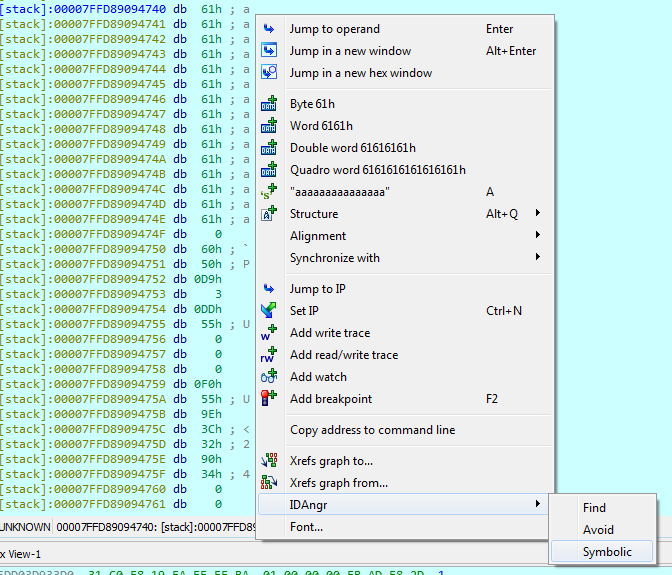Image resolution: width=672 pixels, height=575 pixels.
Task: Open the Alignment menu entry
Action: coord(404,236)
